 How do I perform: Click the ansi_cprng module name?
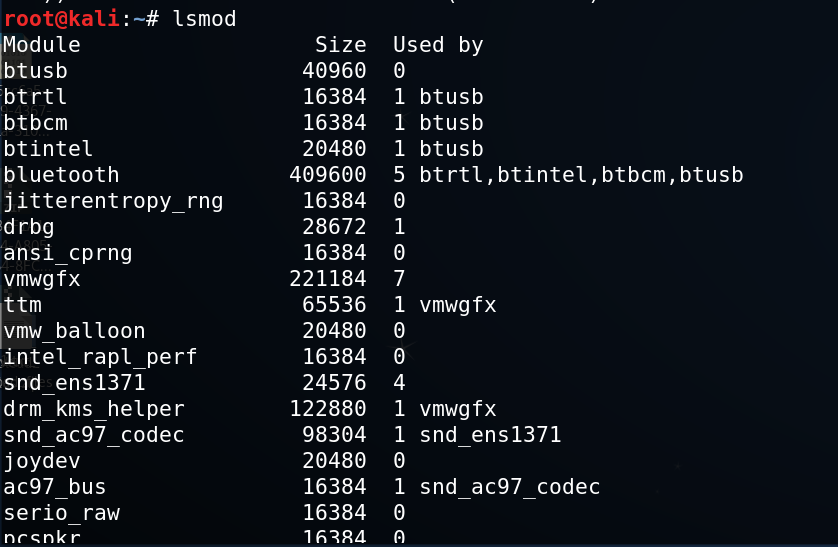[x=68, y=254]
